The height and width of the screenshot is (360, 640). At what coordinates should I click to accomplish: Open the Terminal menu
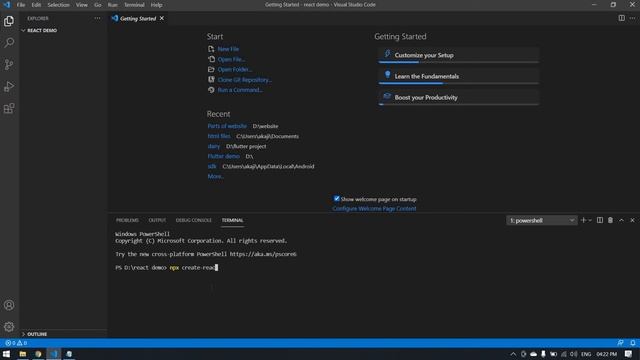click(134, 5)
